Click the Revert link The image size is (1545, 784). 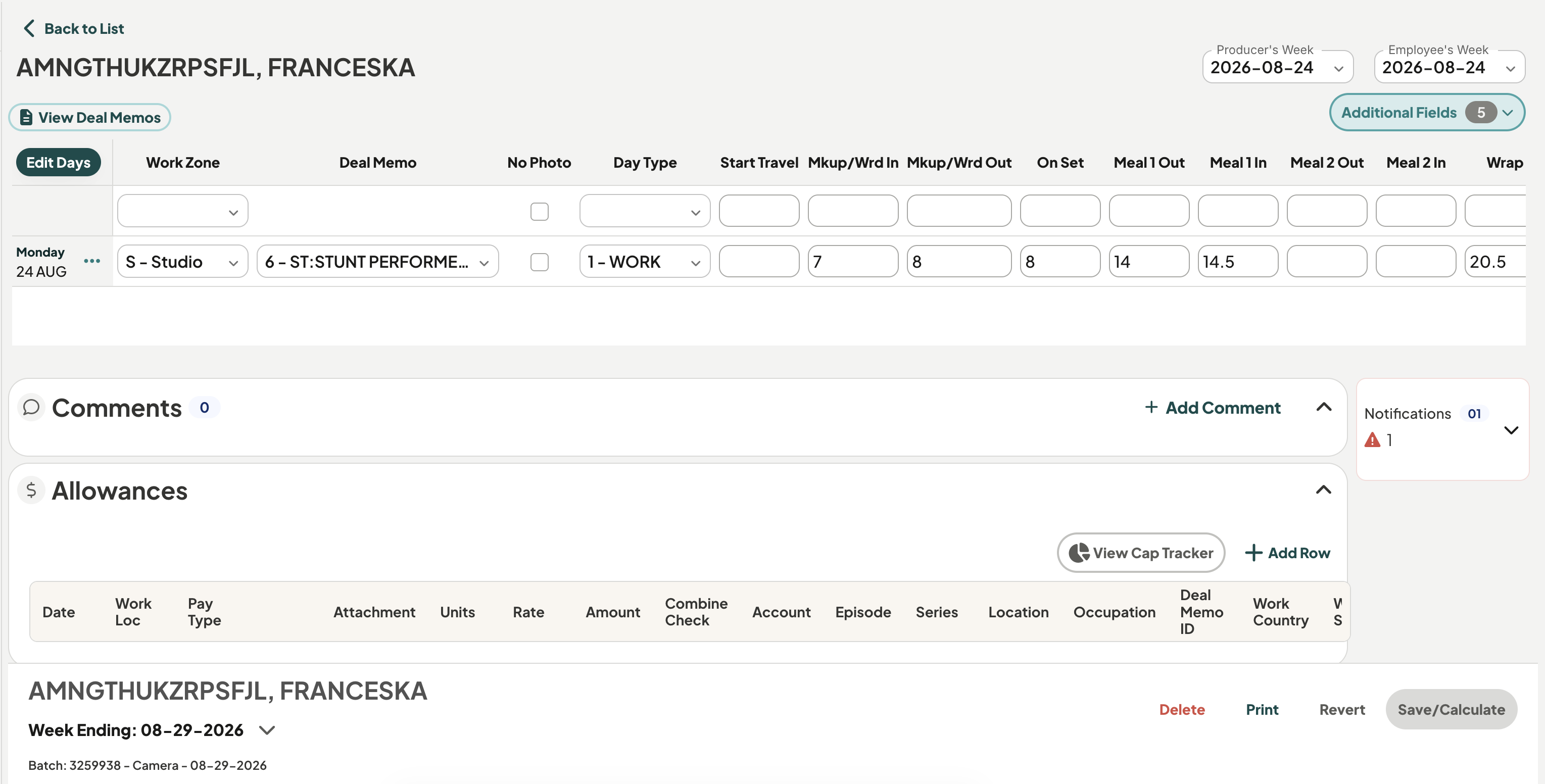click(1342, 709)
